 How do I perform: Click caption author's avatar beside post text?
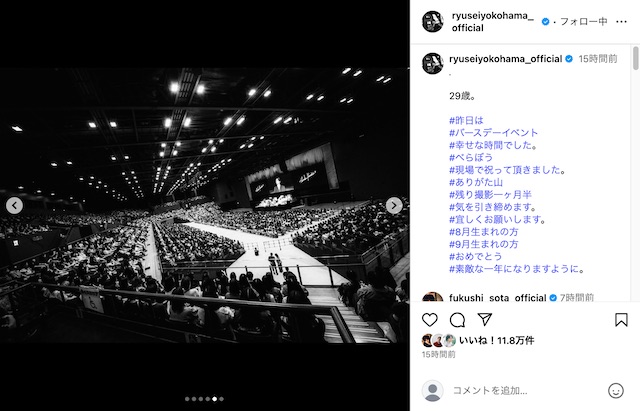(433, 63)
